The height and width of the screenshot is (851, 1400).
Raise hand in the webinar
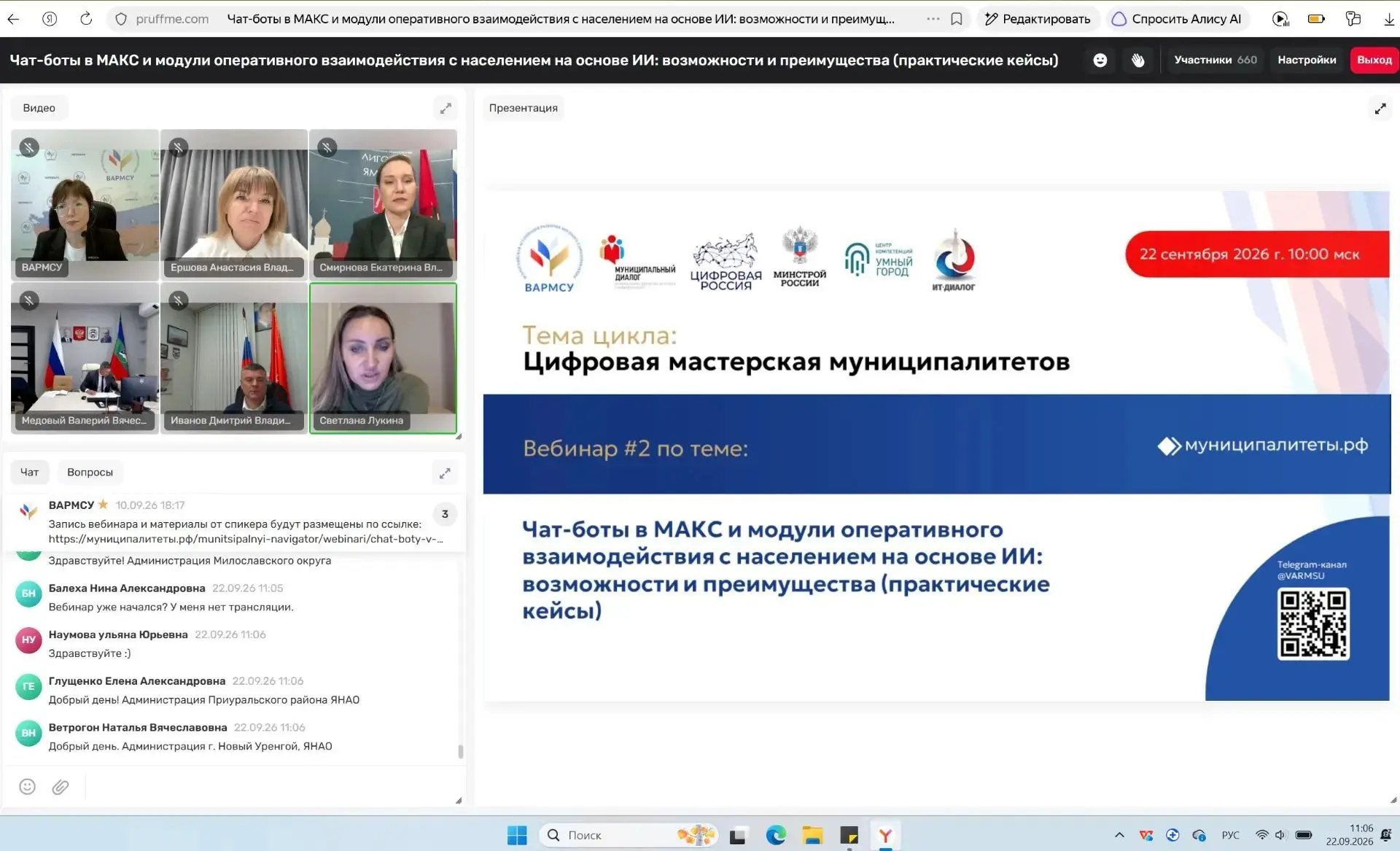pyautogui.click(x=1138, y=61)
